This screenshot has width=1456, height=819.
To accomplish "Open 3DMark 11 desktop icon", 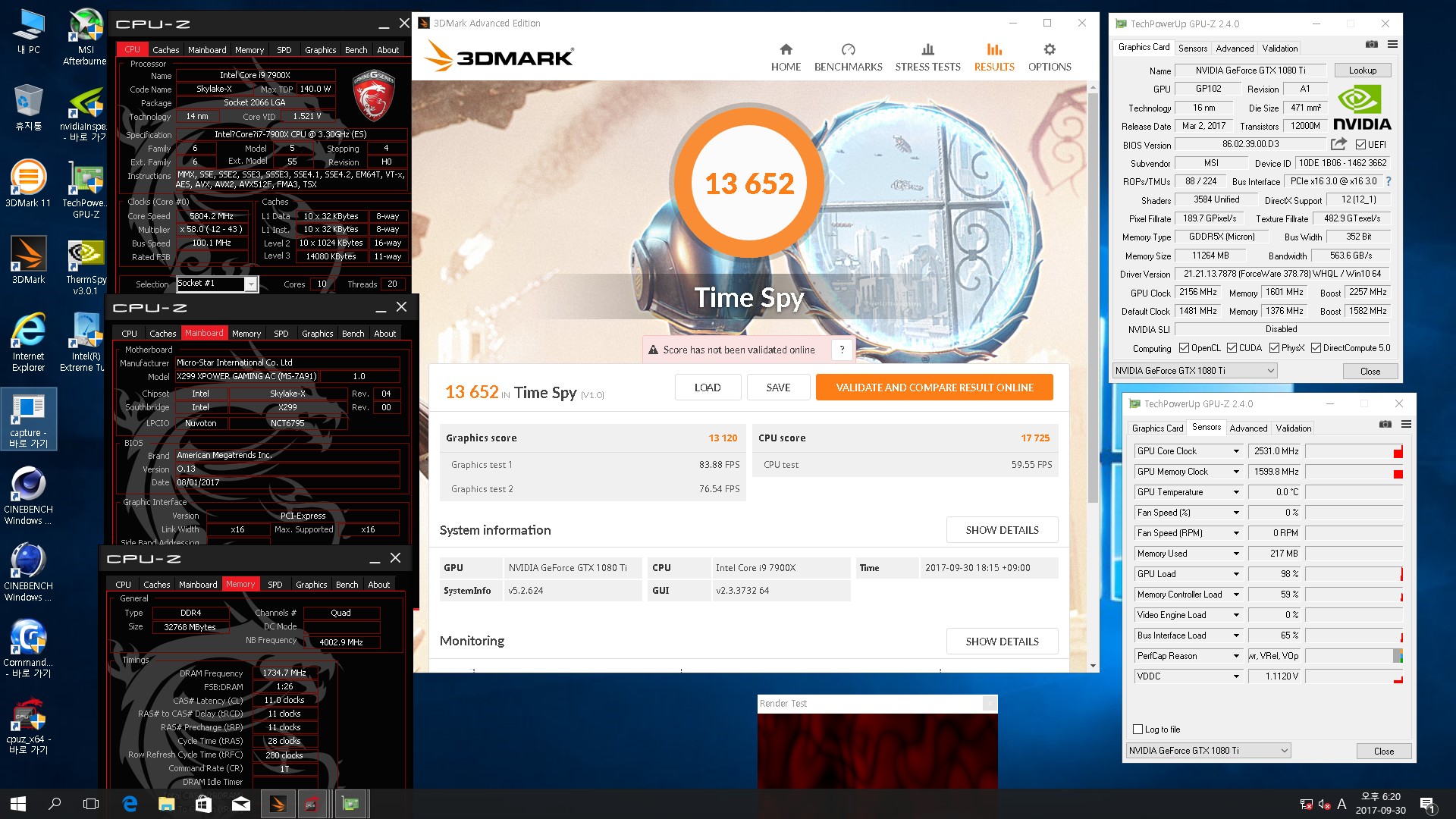I will pyautogui.click(x=28, y=184).
